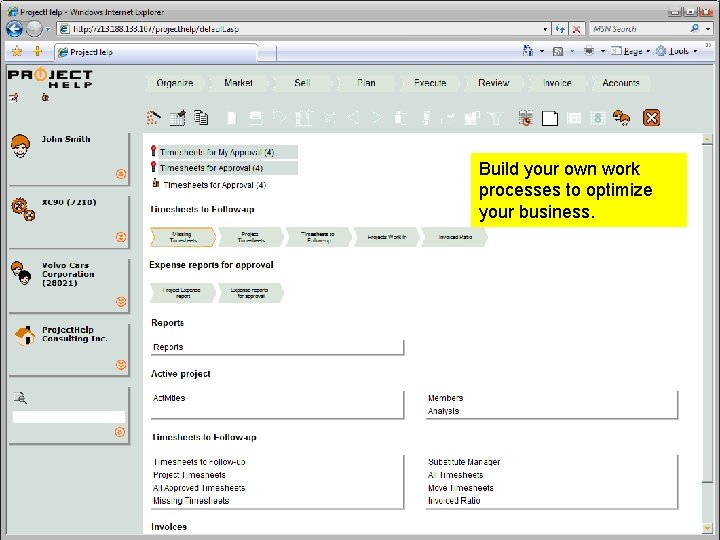Expand the sidebar search card
The height and width of the screenshot is (540, 720).
[120, 432]
